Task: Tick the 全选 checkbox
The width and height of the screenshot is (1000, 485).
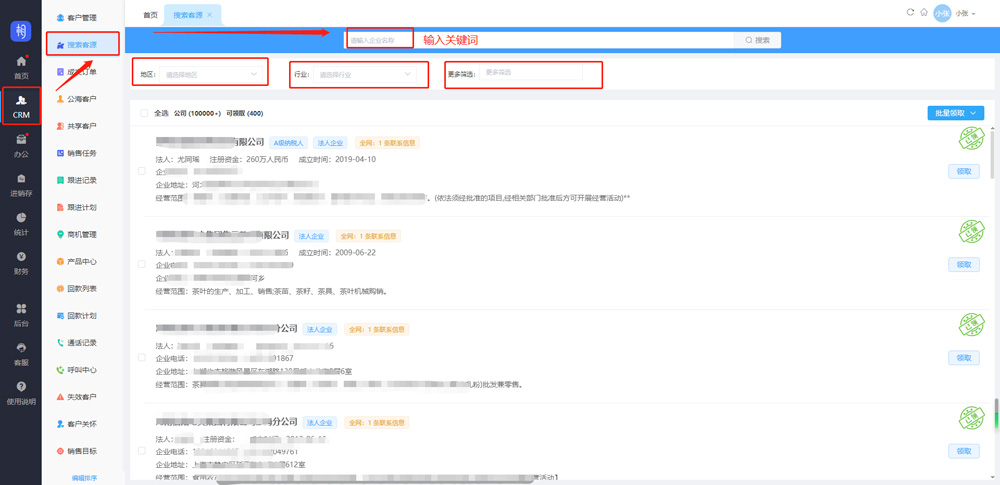Action: [143, 114]
